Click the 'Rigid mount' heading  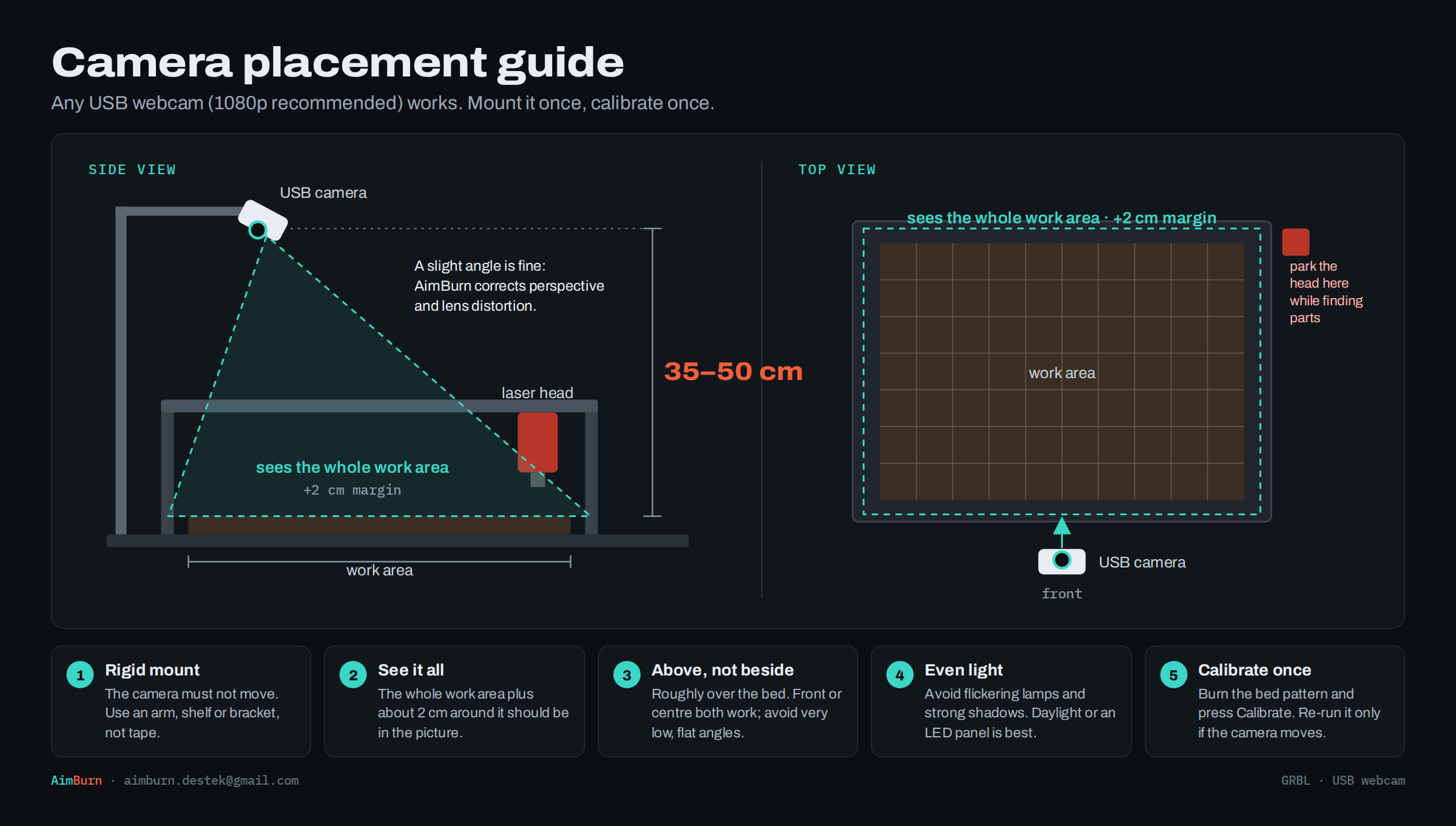click(152, 670)
